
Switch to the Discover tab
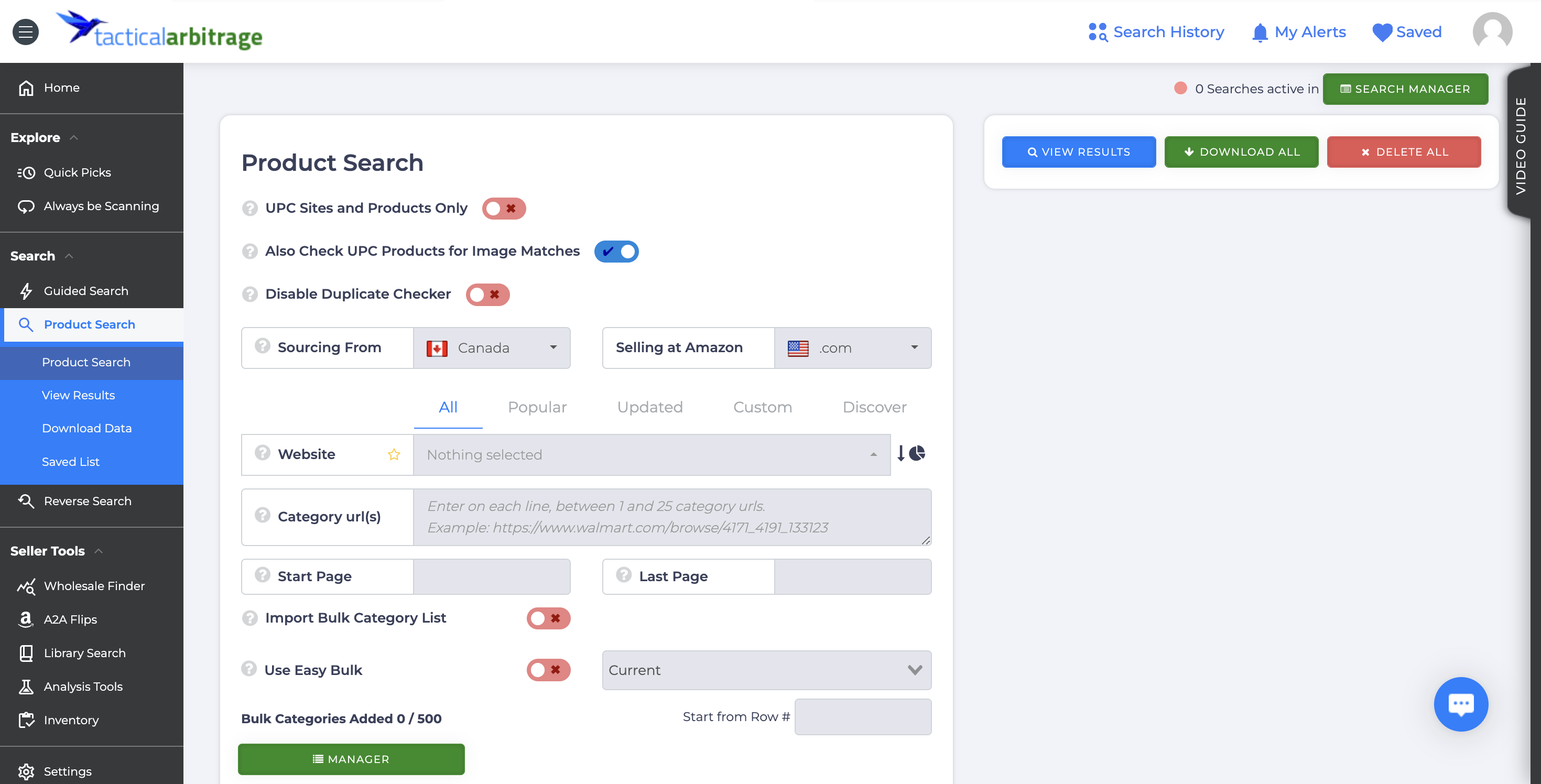874,407
